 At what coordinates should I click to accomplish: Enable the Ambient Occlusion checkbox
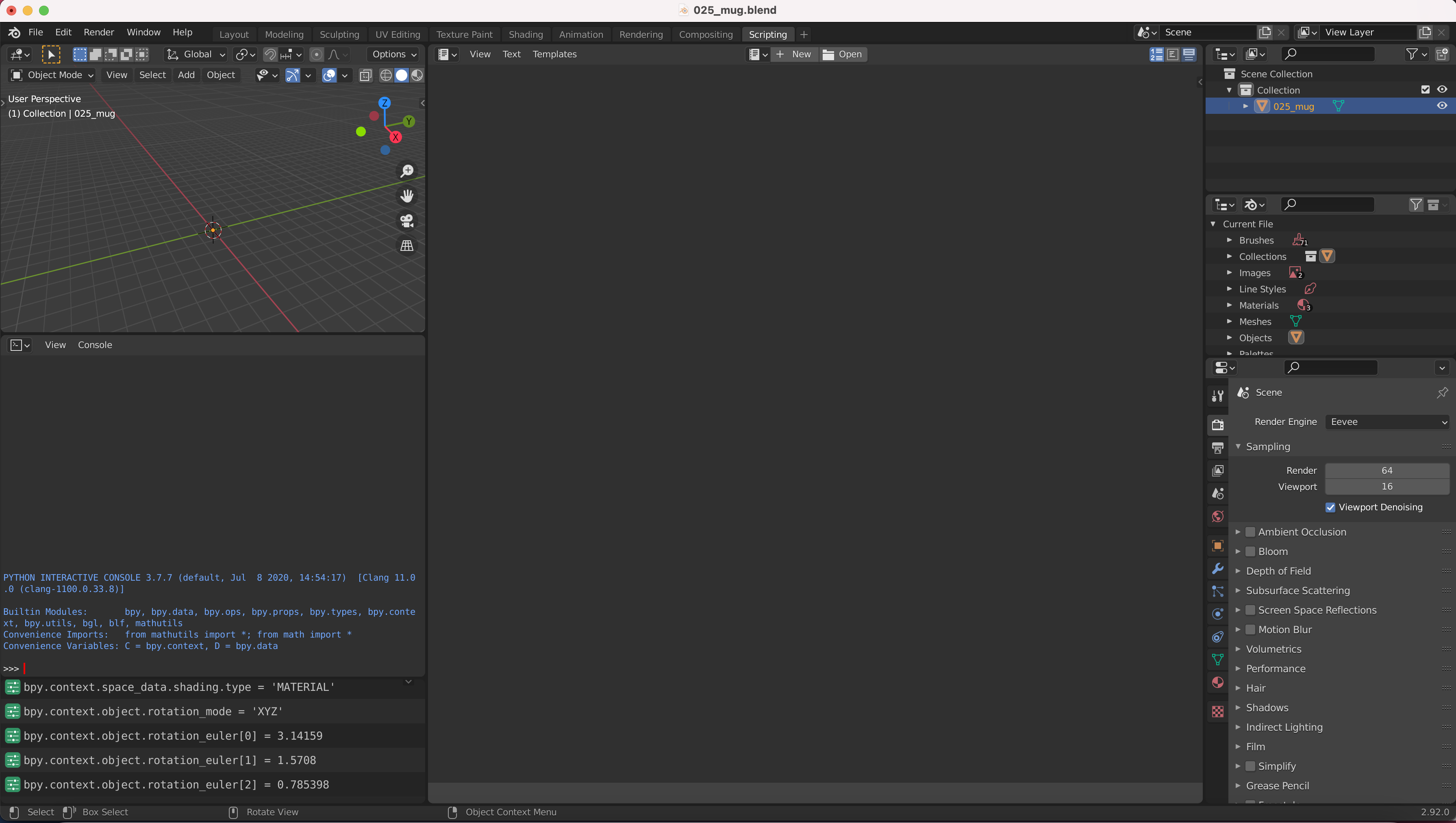click(1250, 532)
